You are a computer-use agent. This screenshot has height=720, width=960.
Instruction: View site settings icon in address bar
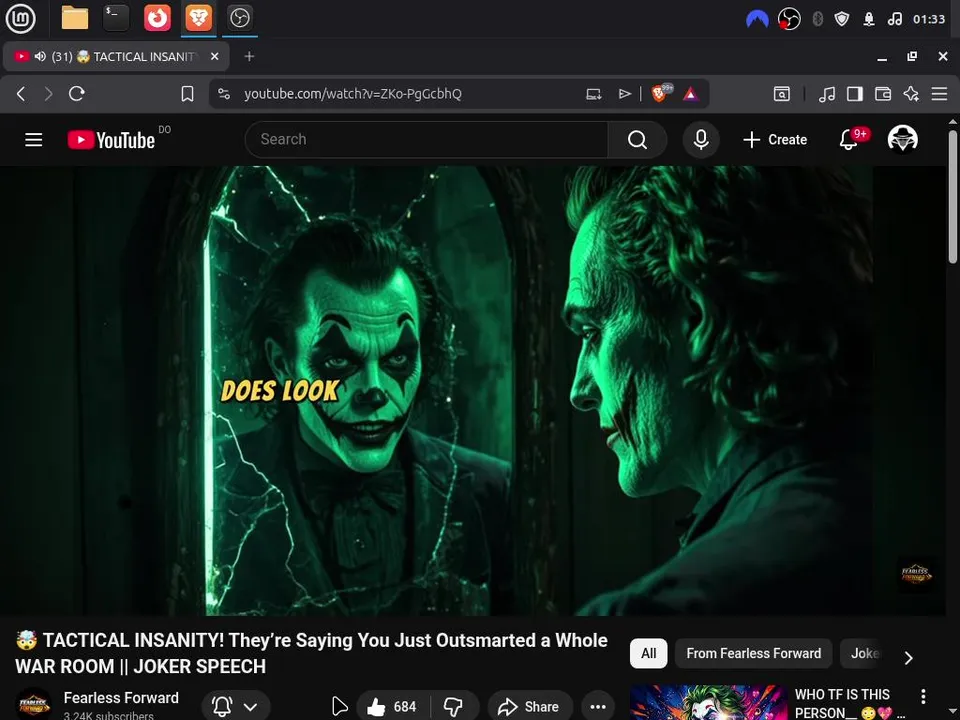tap(224, 94)
